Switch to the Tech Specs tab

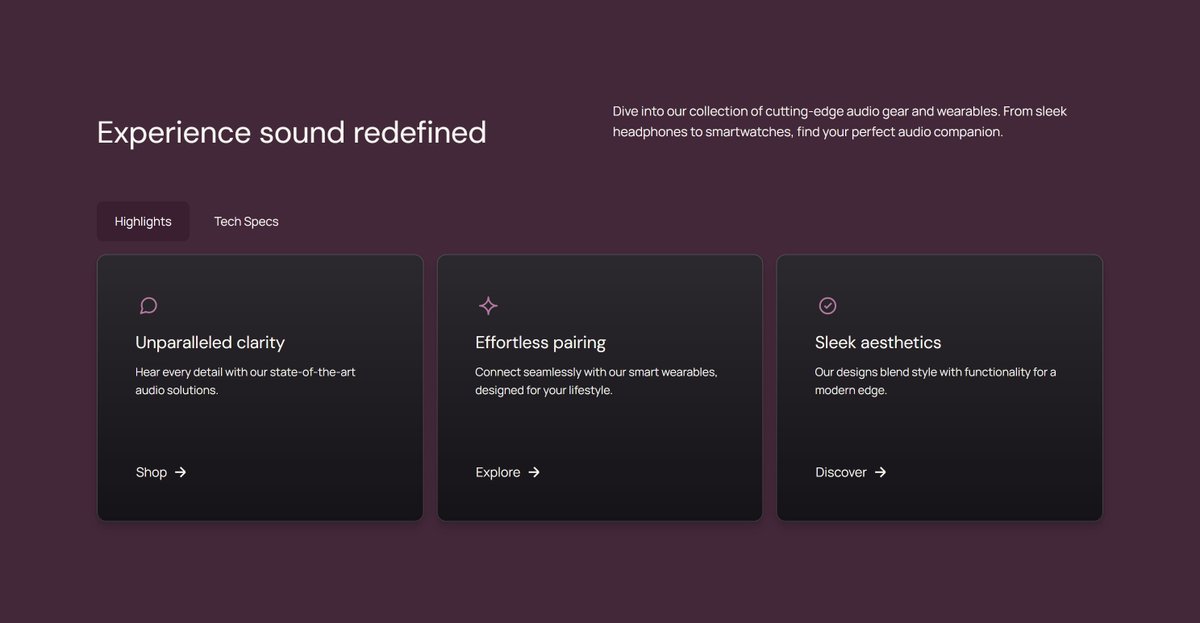pos(246,221)
